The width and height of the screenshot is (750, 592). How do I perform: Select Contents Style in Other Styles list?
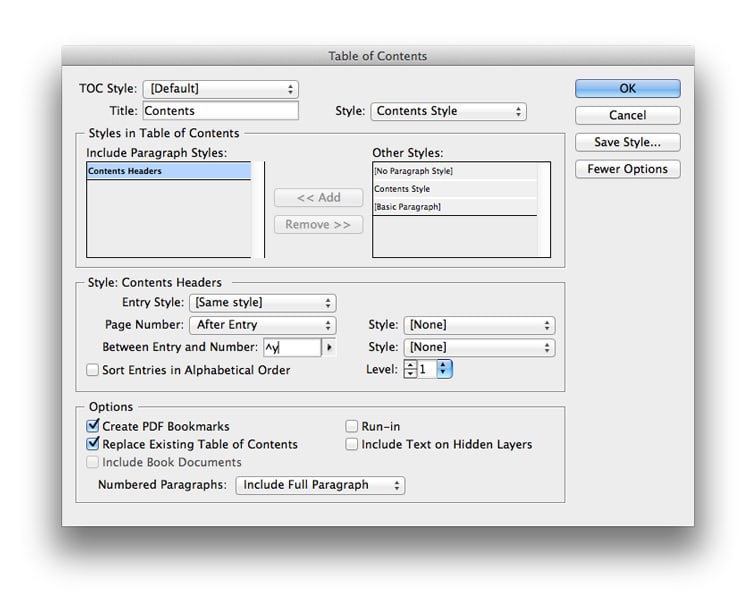click(x=455, y=189)
